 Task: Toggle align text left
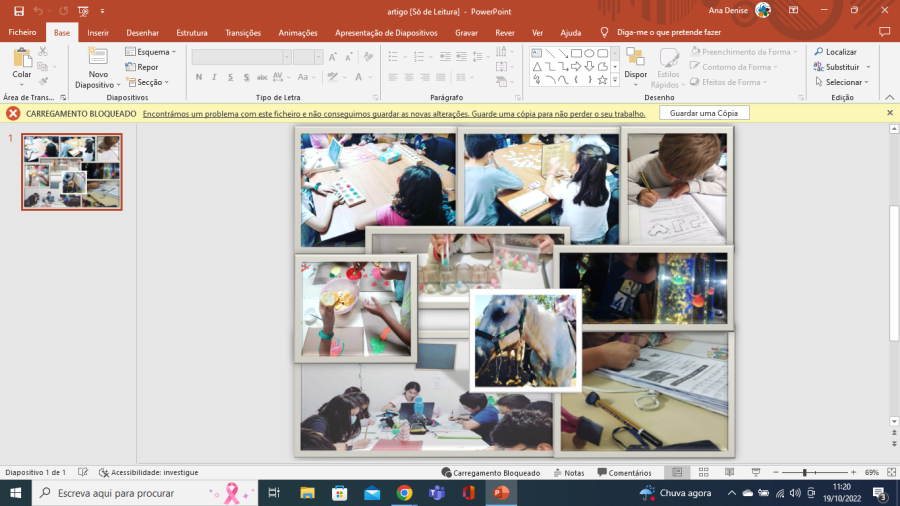(x=393, y=77)
